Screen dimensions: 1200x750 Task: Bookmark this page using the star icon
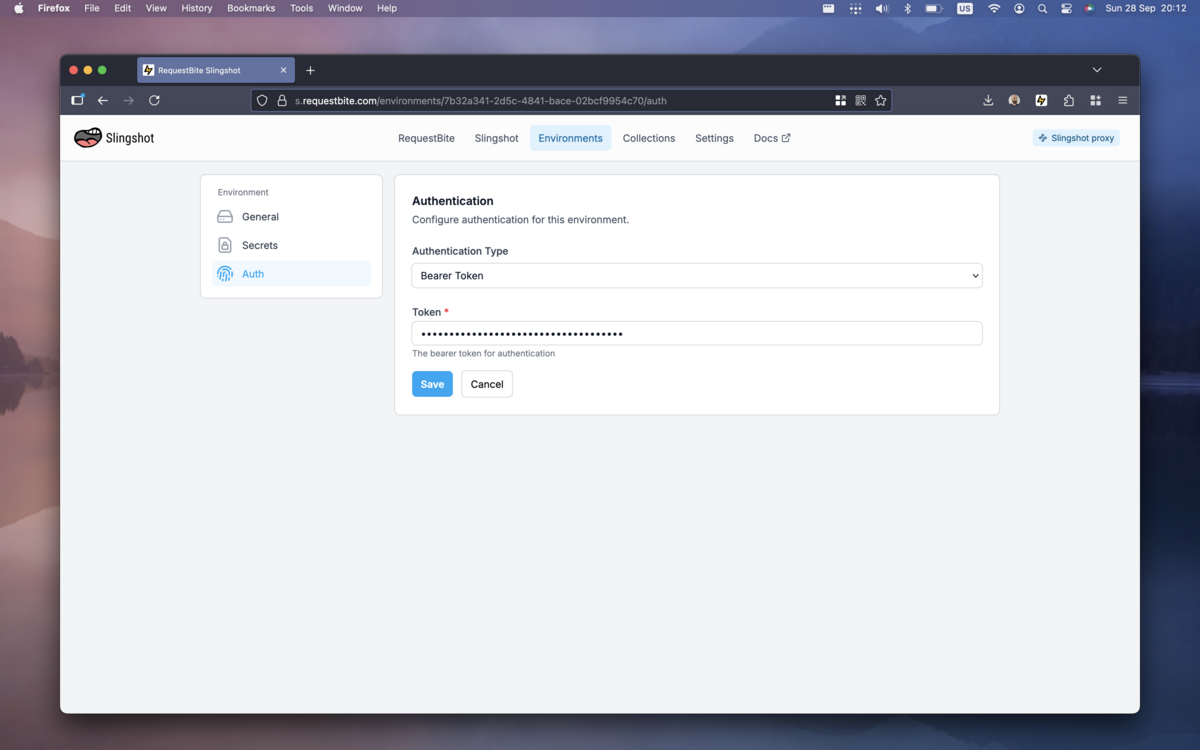coord(881,100)
